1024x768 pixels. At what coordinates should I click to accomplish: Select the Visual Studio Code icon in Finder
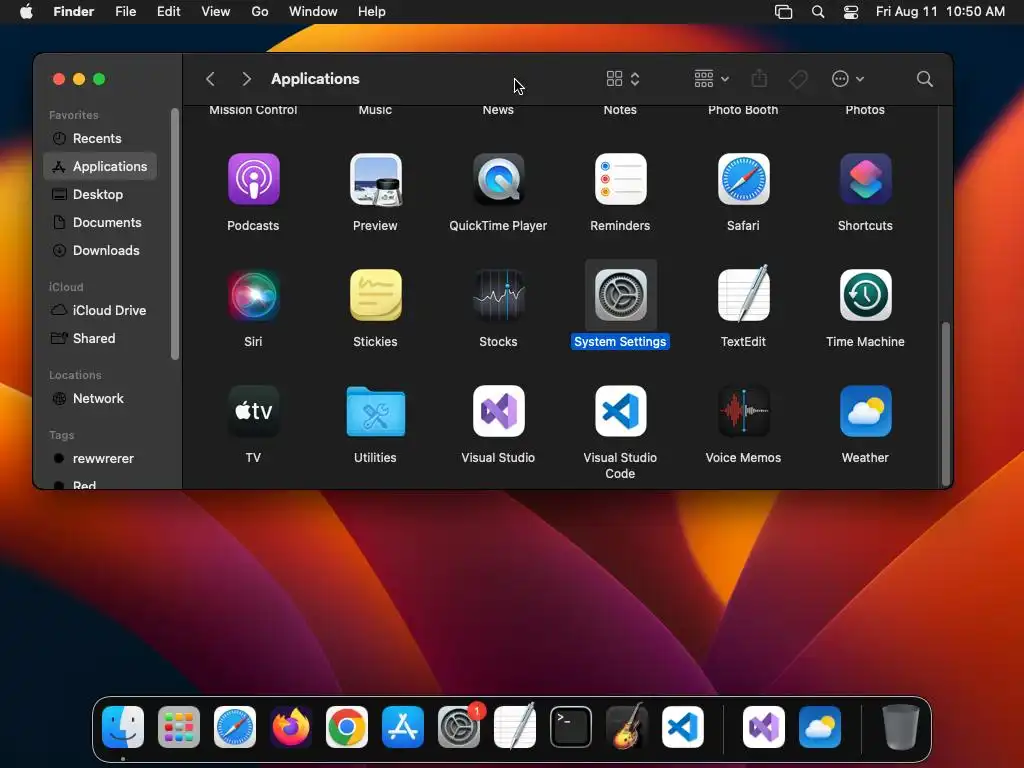click(620, 411)
